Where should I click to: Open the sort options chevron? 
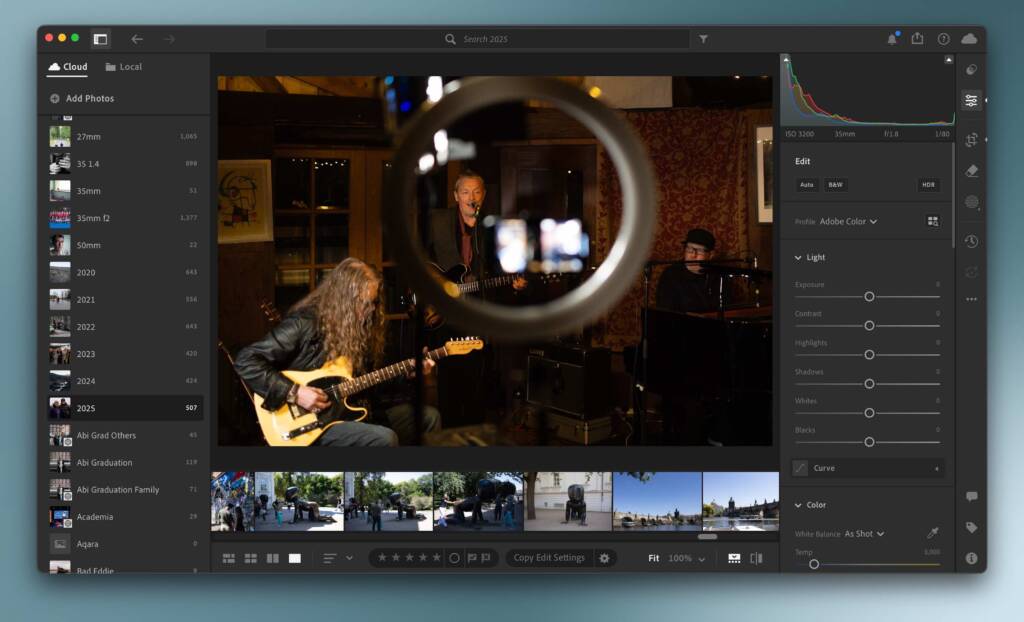[349, 558]
